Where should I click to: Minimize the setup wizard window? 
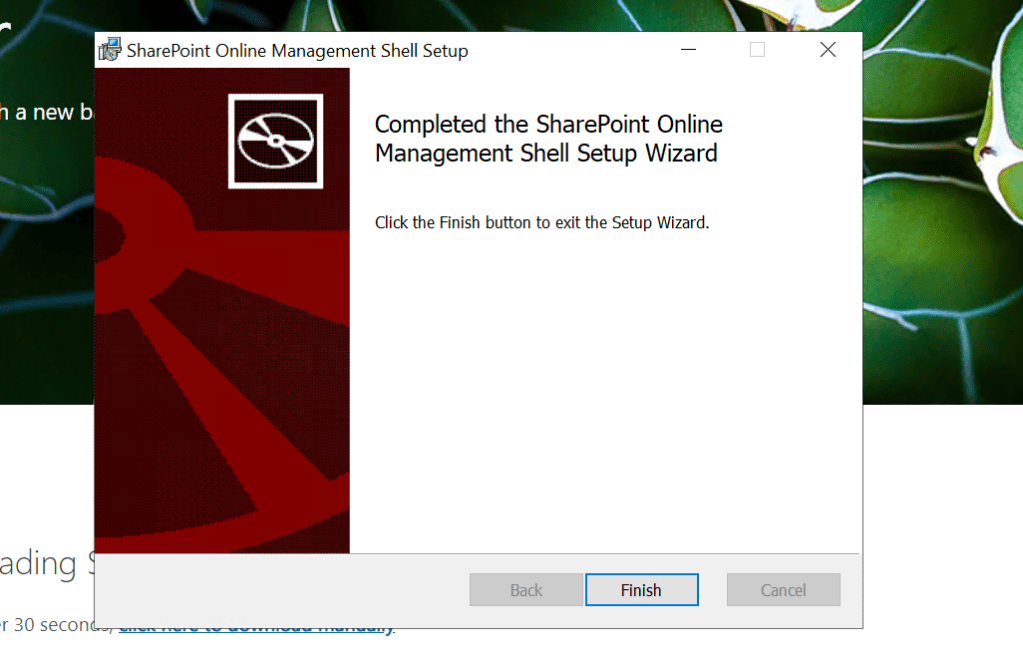[x=688, y=50]
